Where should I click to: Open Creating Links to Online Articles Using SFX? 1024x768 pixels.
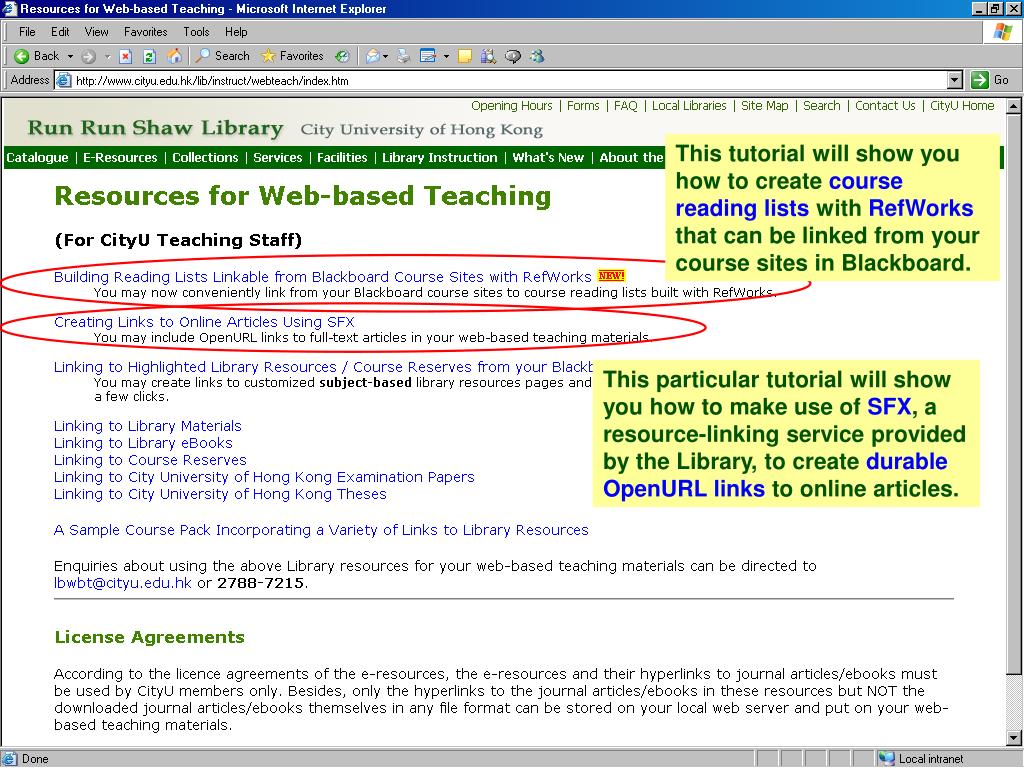[x=204, y=322]
